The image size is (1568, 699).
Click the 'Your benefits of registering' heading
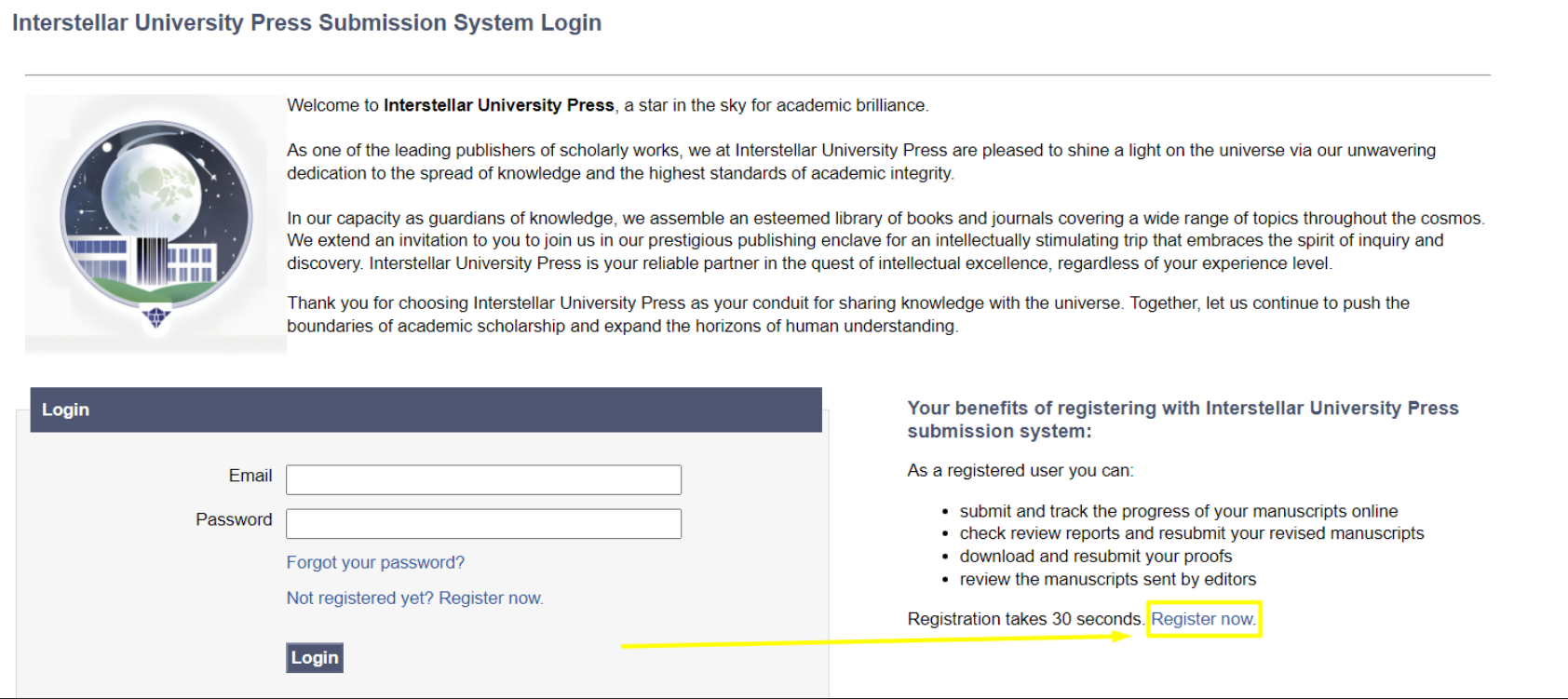click(1183, 419)
